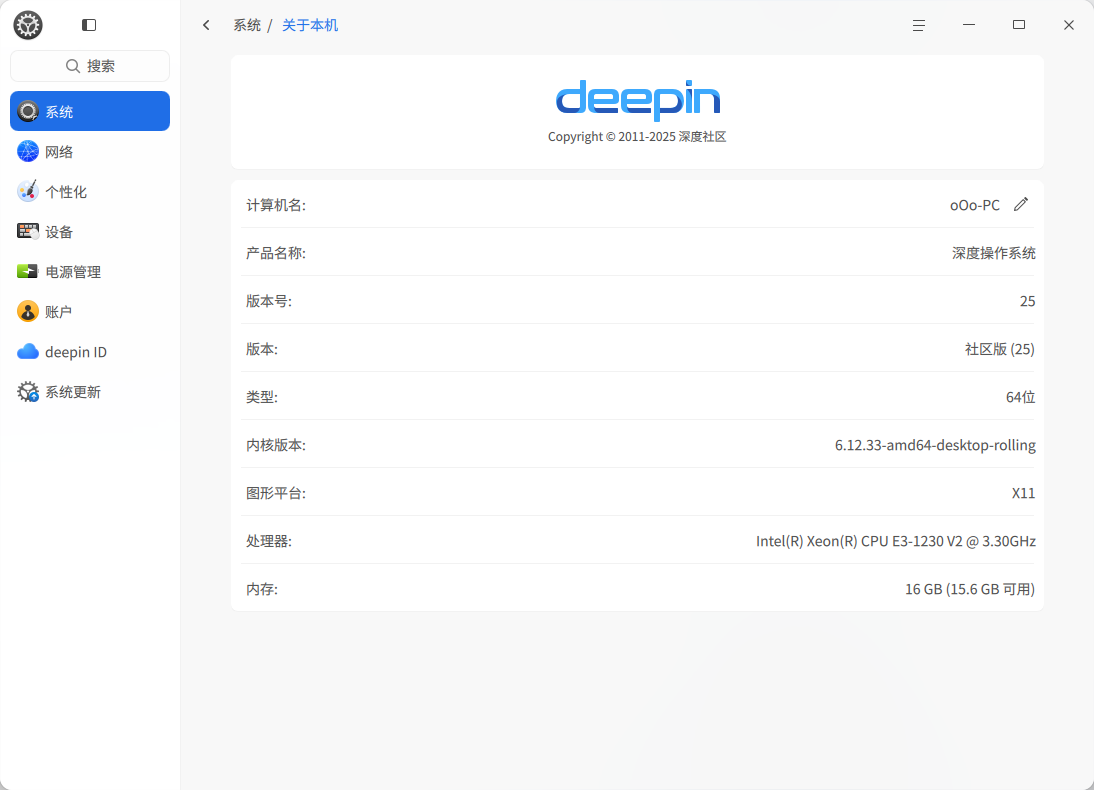Click the memory value 16 GB
Viewport: 1094px width, 790px height.
point(970,589)
